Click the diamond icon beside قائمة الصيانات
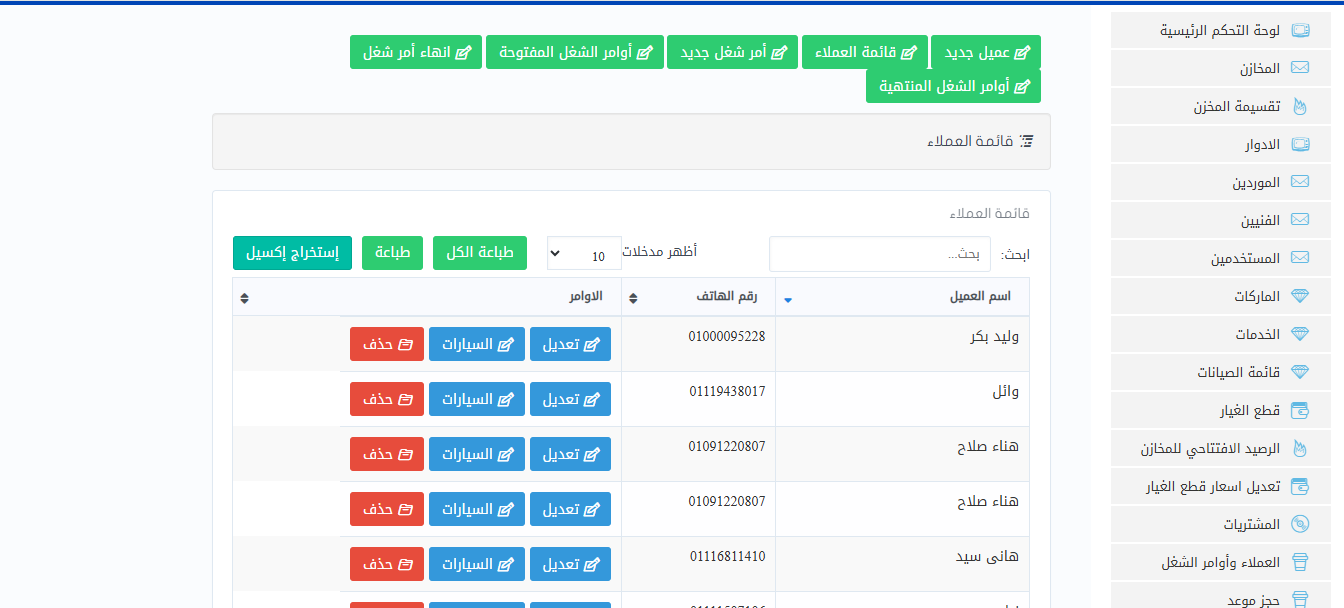Screen dimensions: 1344x608 [1300, 372]
